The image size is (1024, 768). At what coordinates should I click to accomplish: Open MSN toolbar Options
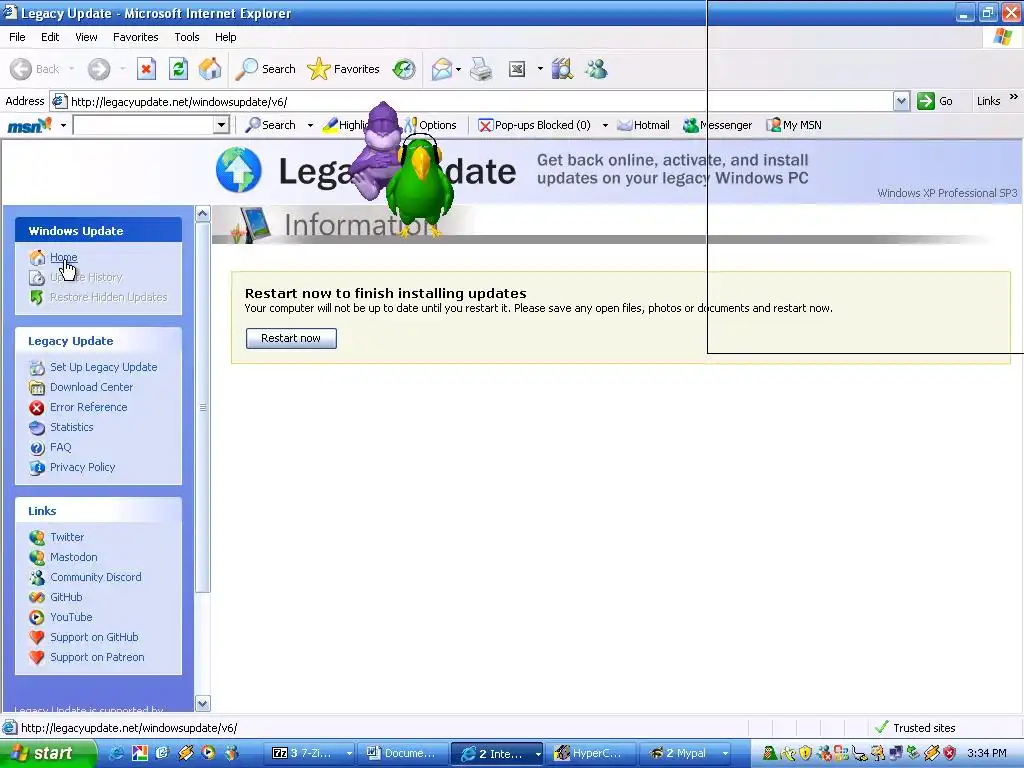pos(430,125)
